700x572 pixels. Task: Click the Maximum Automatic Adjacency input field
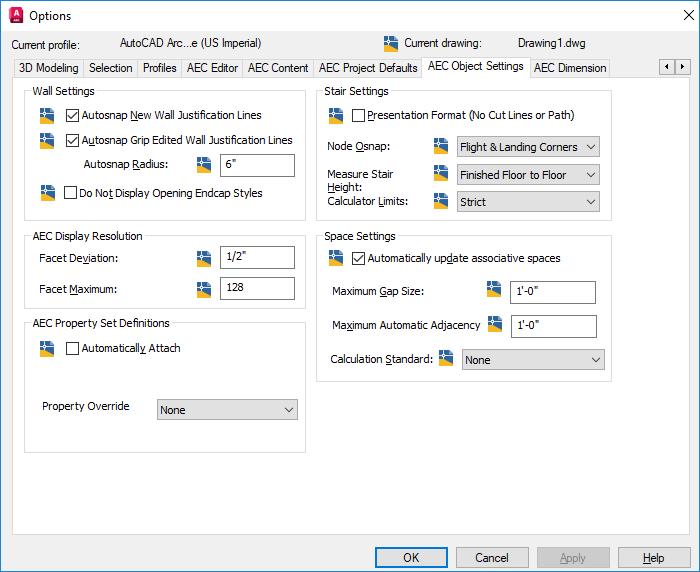click(553, 326)
